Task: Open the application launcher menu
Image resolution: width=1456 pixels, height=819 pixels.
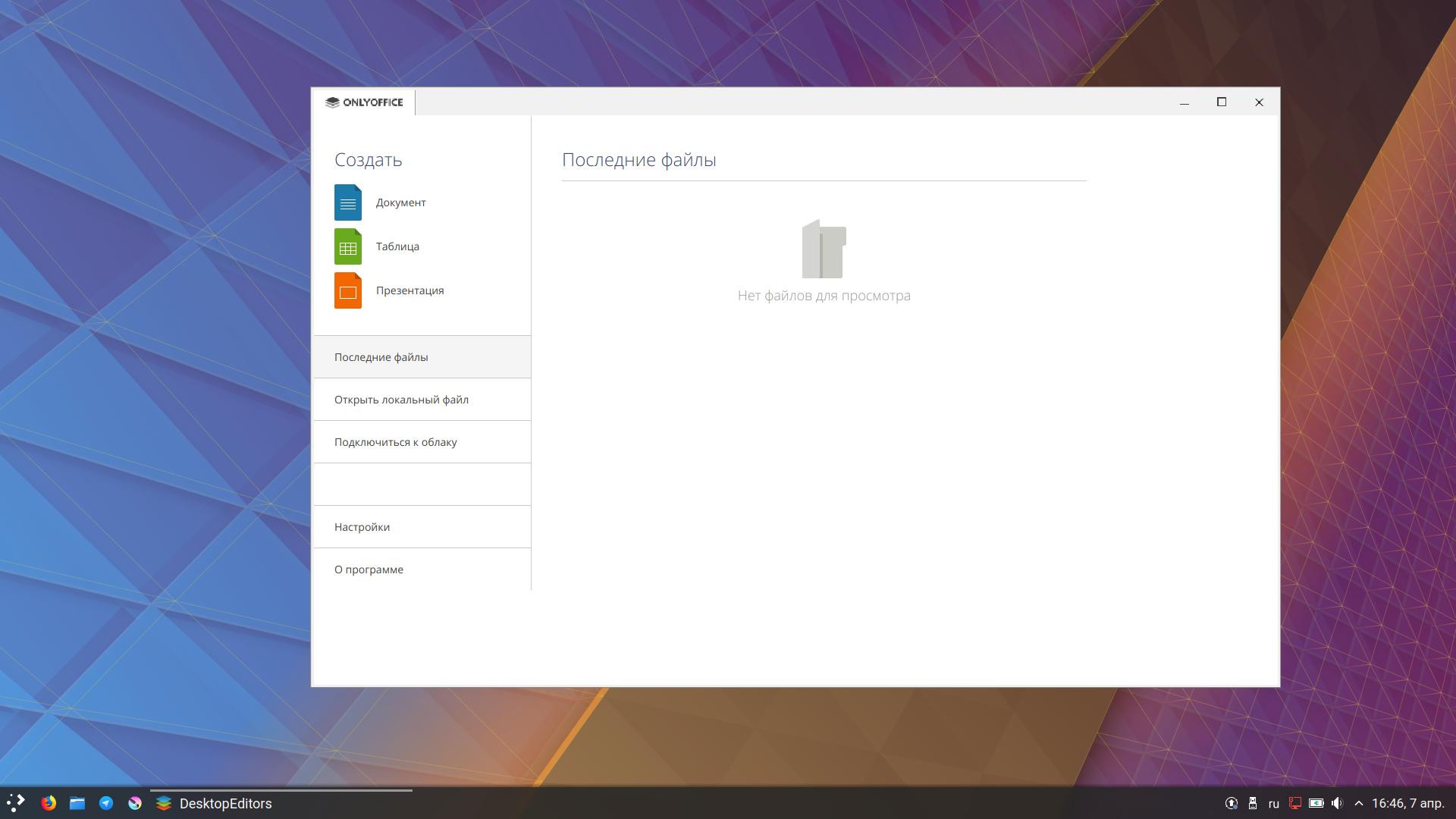Action: tap(14, 803)
